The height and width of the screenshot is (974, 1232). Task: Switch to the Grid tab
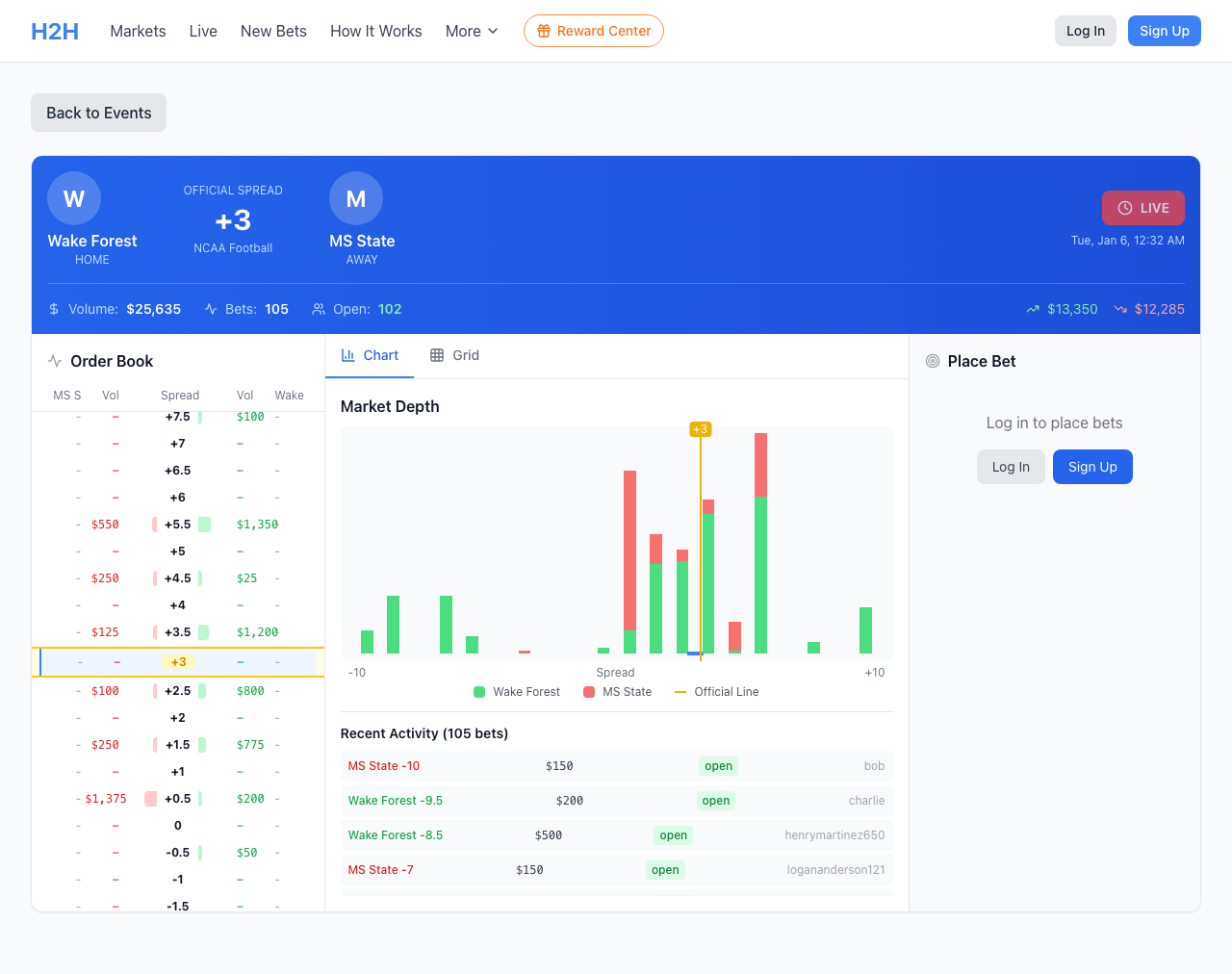pyautogui.click(x=454, y=355)
